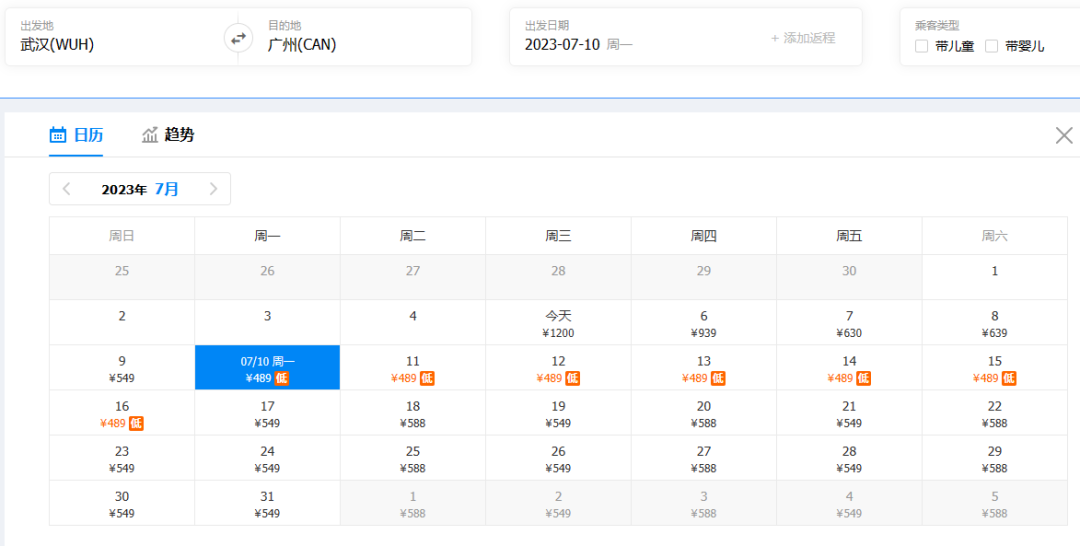Image resolution: width=1080 pixels, height=546 pixels.
Task: Select greyed August 5 priced ¥588
Action: pyautogui.click(x=995, y=503)
